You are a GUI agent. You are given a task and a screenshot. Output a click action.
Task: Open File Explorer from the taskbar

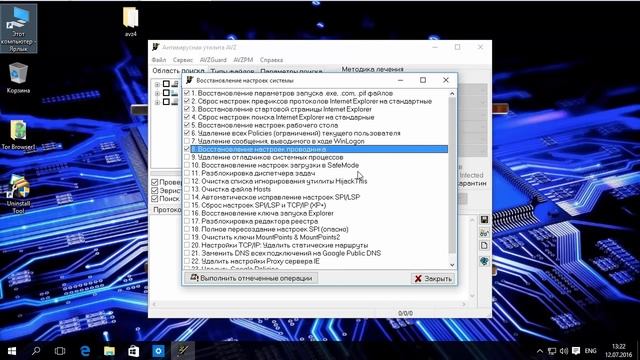click(109, 351)
